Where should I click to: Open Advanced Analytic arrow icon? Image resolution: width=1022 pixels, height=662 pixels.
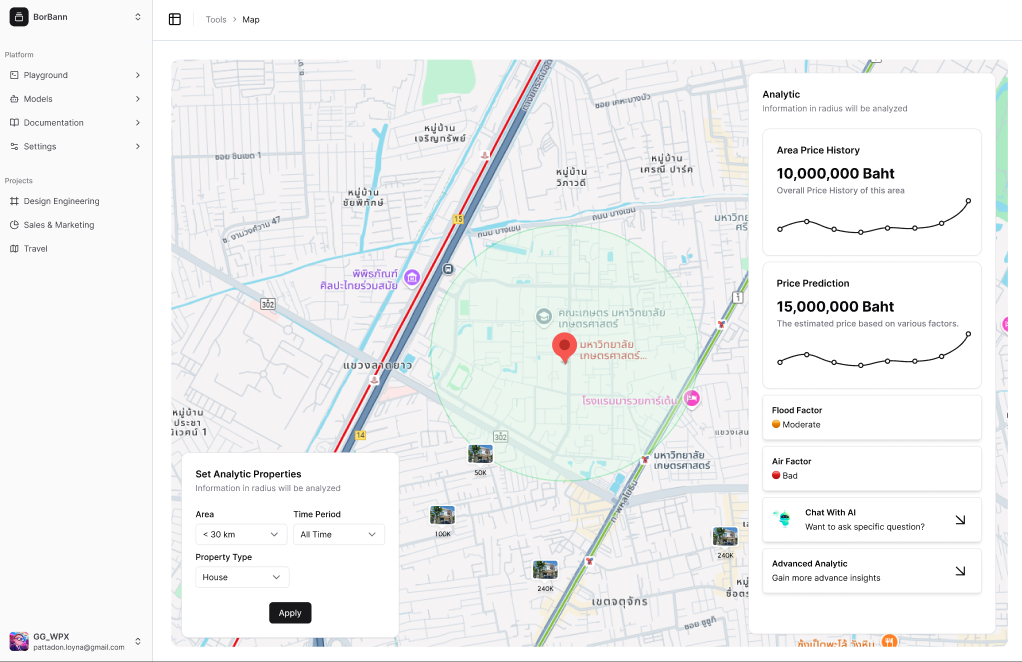[960, 571]
